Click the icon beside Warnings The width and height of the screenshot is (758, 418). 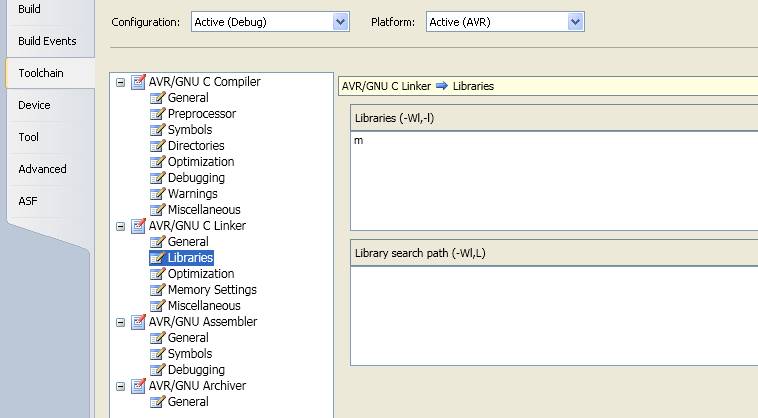[x=157, y=194]
